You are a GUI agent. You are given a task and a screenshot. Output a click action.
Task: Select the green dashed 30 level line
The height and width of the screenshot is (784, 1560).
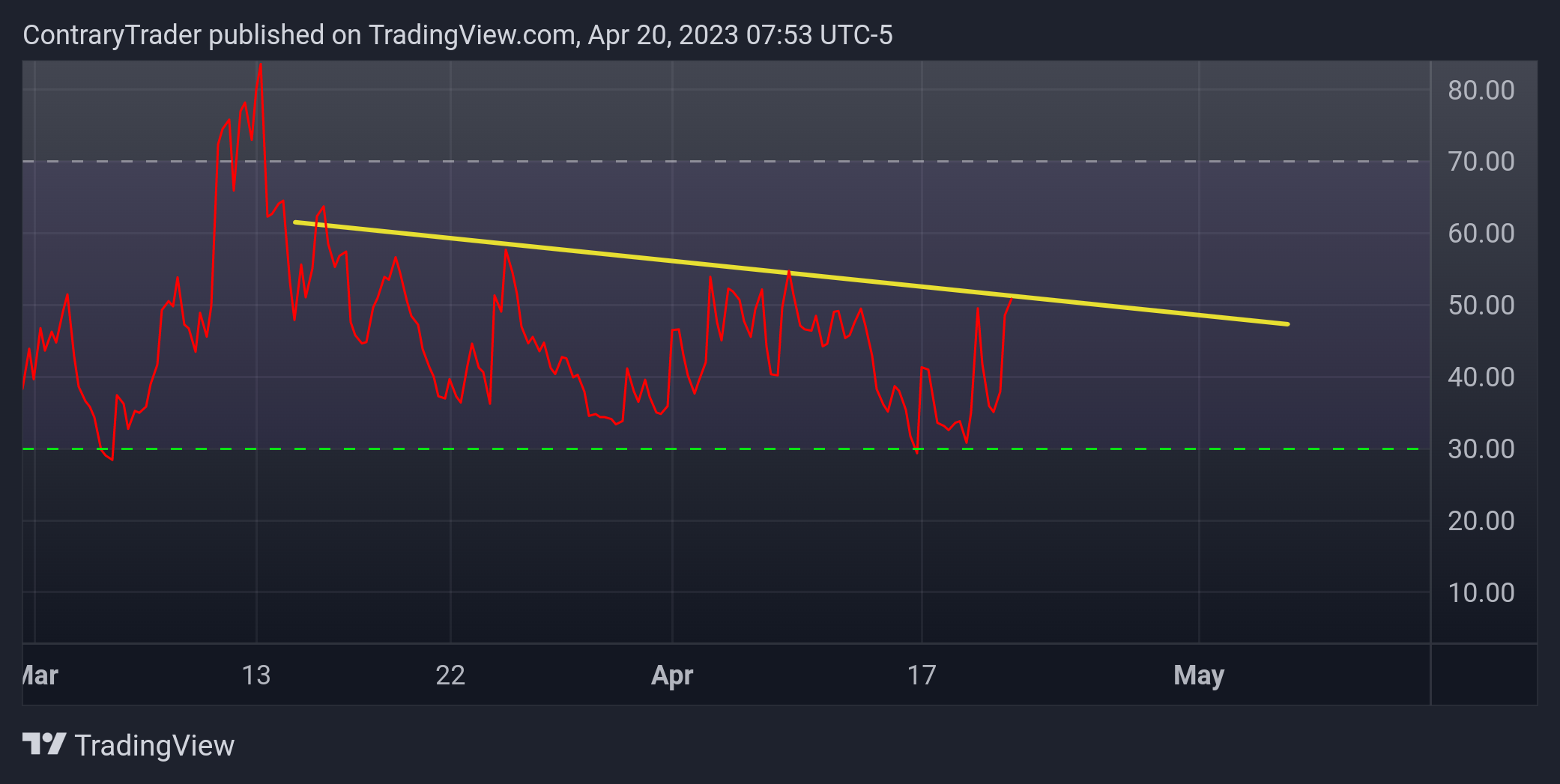721,449
